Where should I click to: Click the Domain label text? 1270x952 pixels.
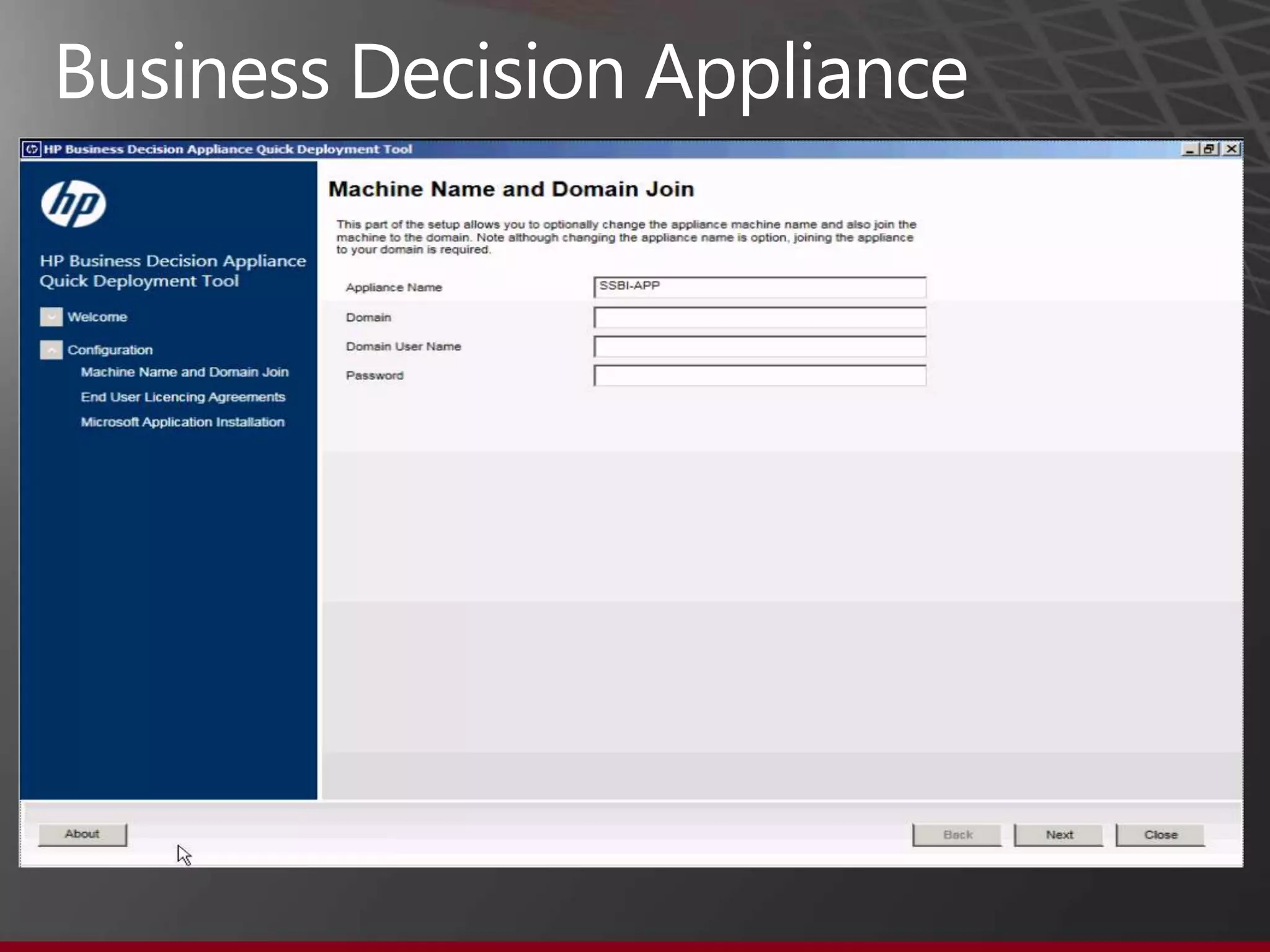pos(368,317)
